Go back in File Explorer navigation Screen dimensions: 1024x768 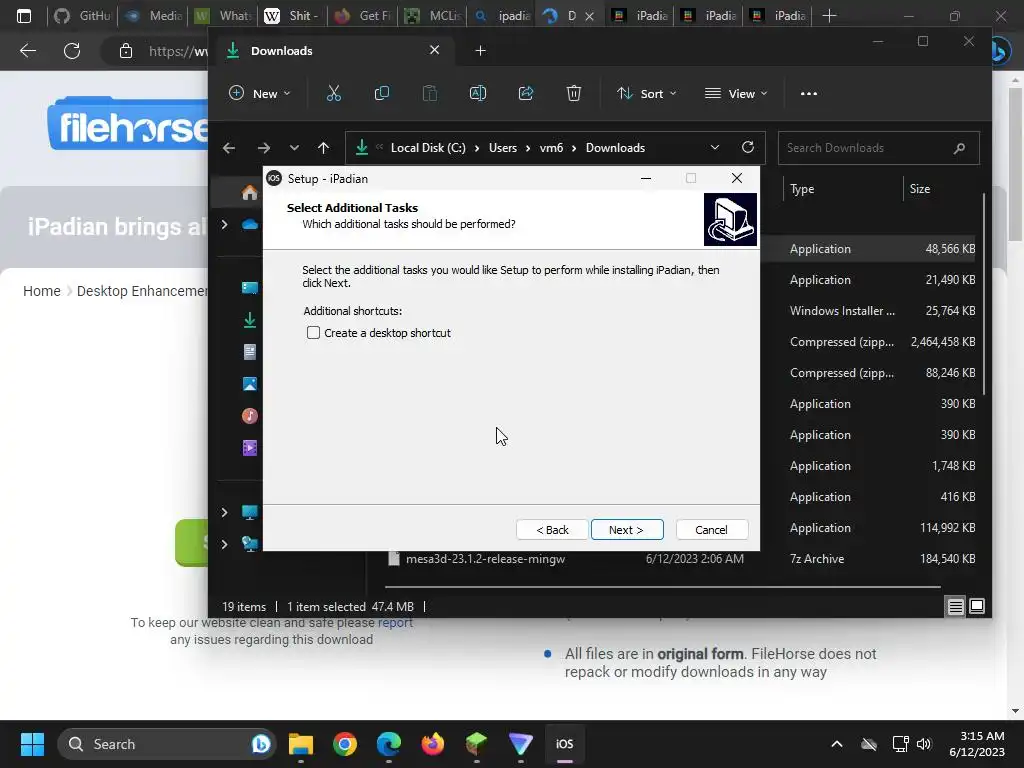coord(229,148)
